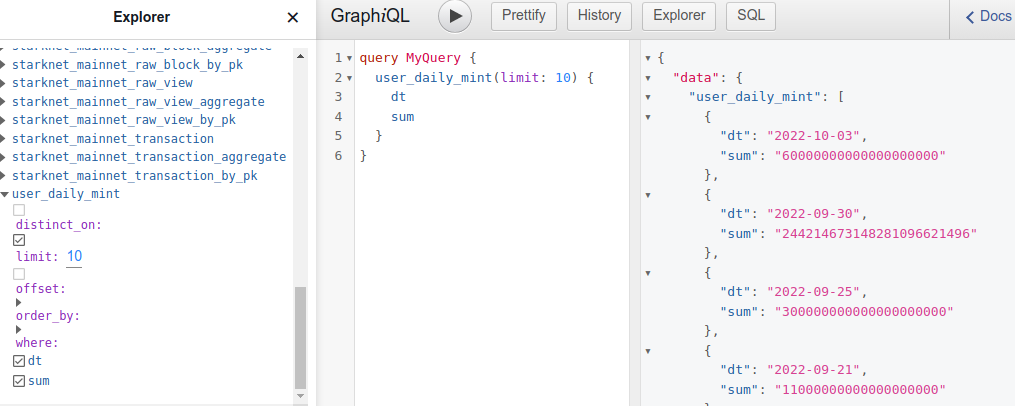The height and width of the screenshot is (406, 1015).
Task: Toggle the distinct_on checkbox
Action: pyautogui.click(x=19, y=210)
